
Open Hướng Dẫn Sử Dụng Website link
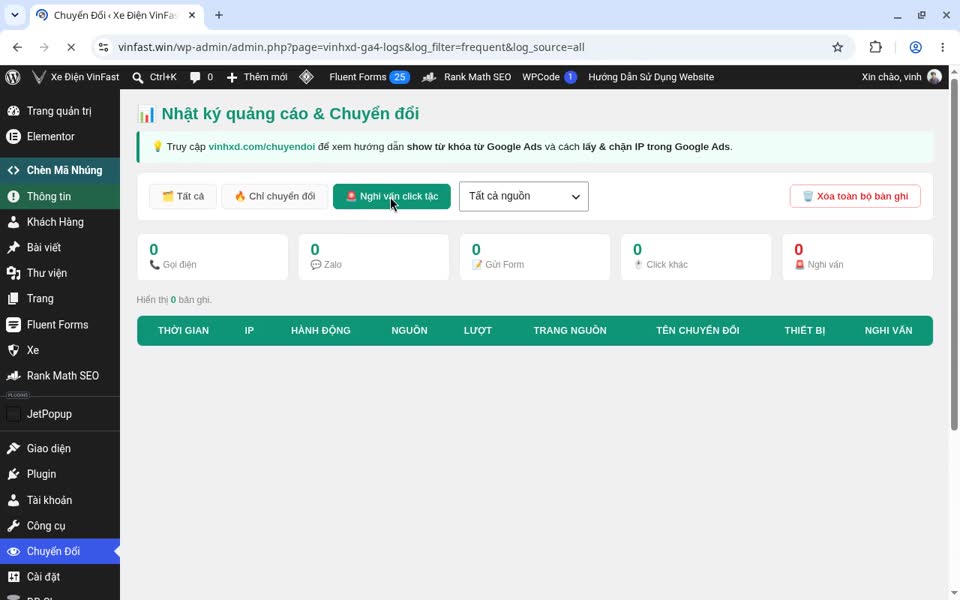pos(651,77)
